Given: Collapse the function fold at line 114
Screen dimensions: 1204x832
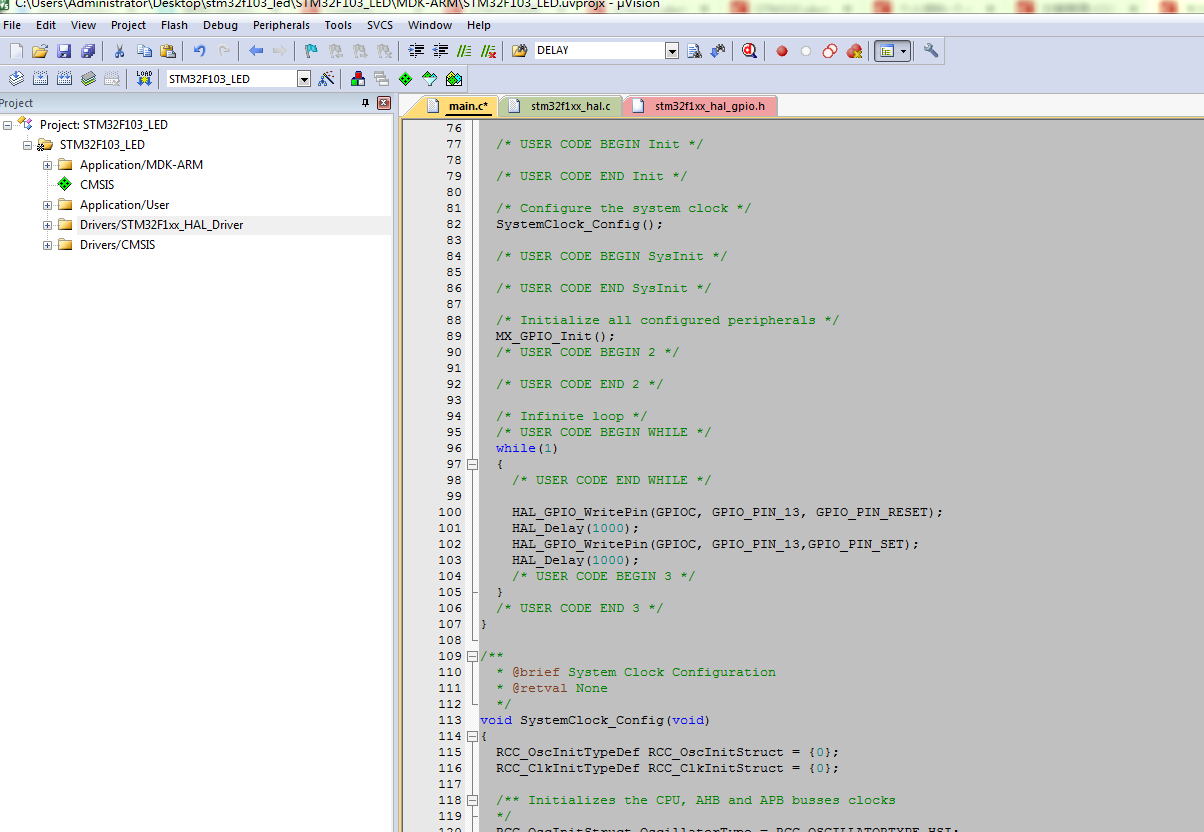Looking at the screenshot, I should click(x=472, y=736).
